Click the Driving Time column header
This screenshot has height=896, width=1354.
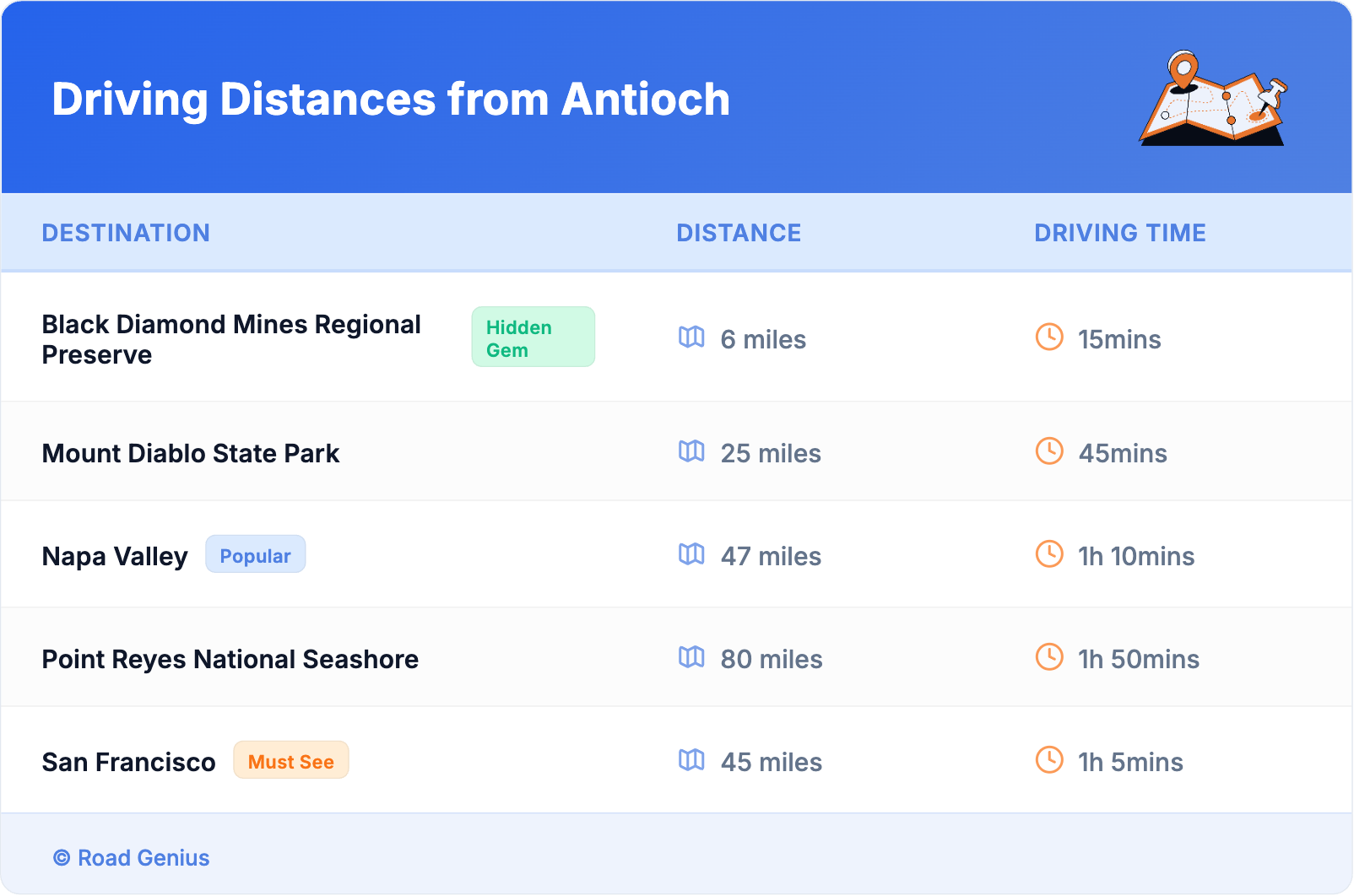(x=1119, y=233)
